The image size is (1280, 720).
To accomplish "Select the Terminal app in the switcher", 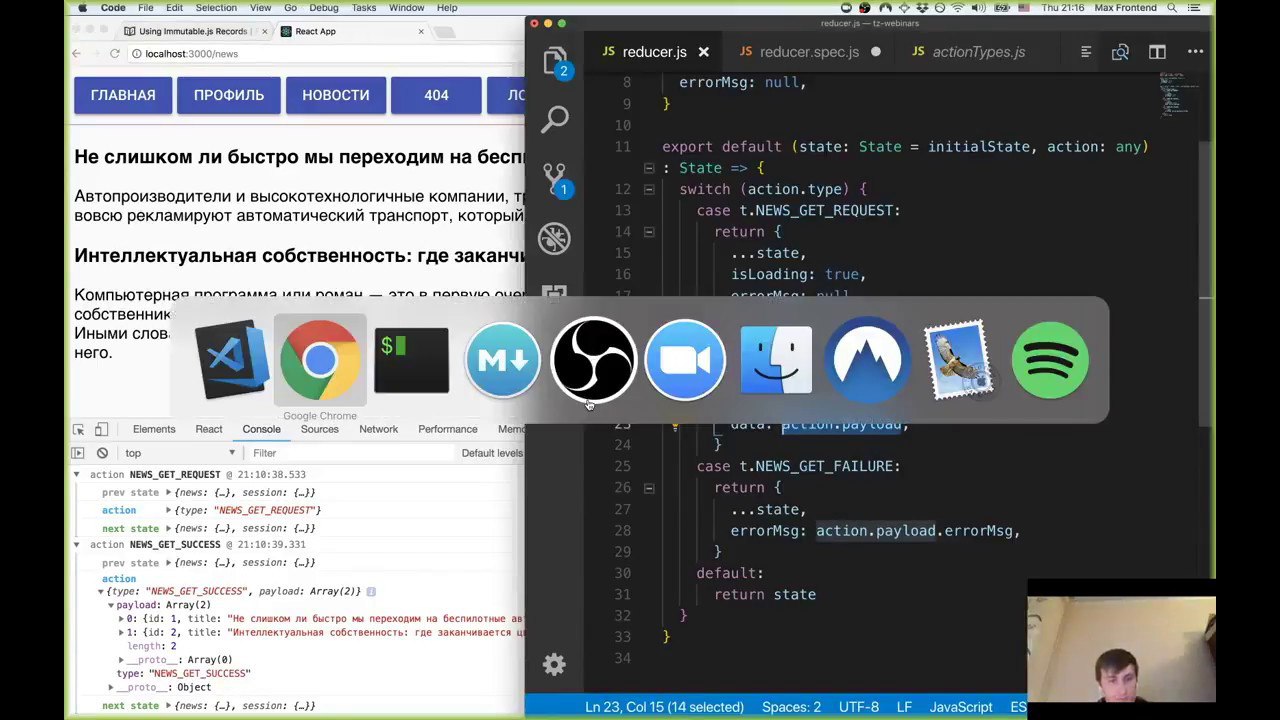I will (411, 360).
